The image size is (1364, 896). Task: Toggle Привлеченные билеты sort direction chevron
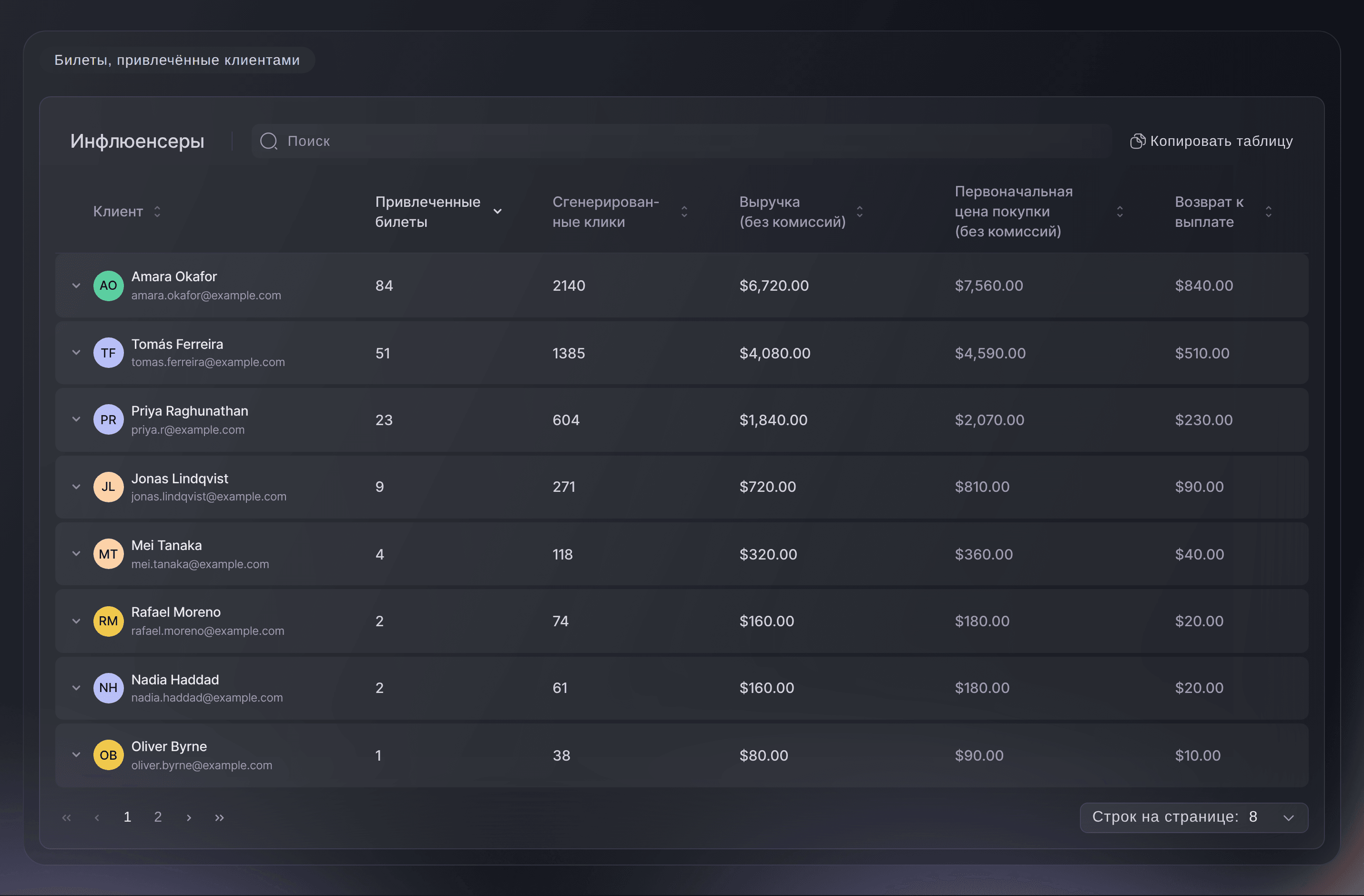coord(498,212)
